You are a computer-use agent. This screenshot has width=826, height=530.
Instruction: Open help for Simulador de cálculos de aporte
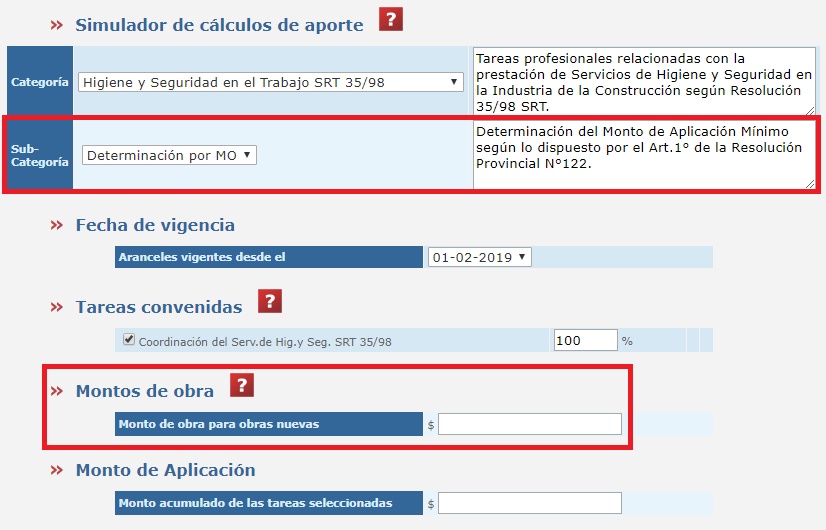(x=390, y=20)
